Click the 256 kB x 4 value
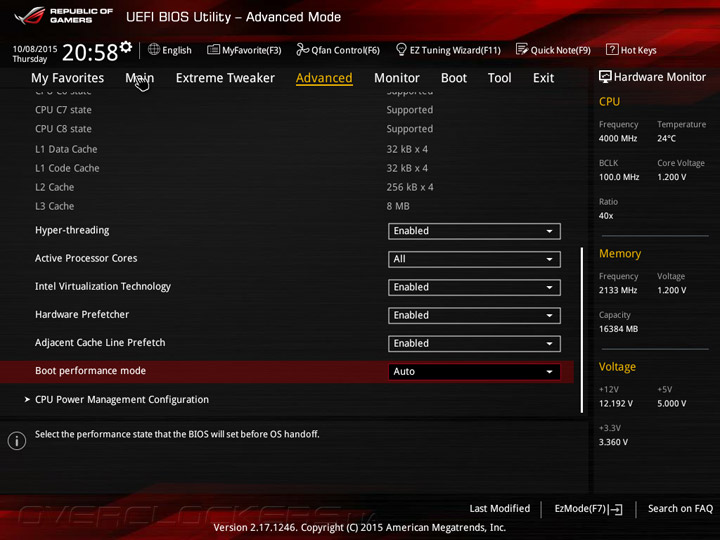The height and width of the screenshot is (540, 720). [x=410, y=187]
